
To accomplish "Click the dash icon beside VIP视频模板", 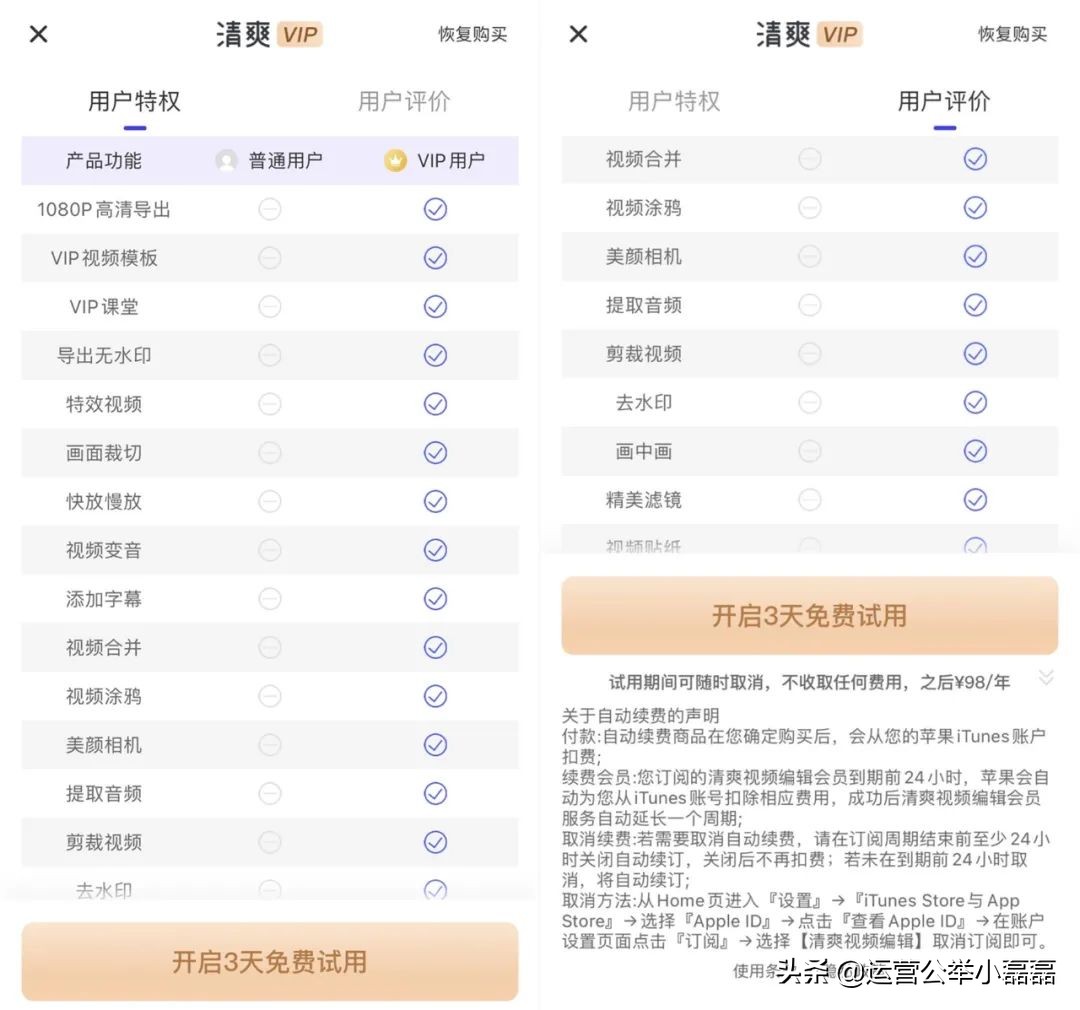I will [269, 258].
